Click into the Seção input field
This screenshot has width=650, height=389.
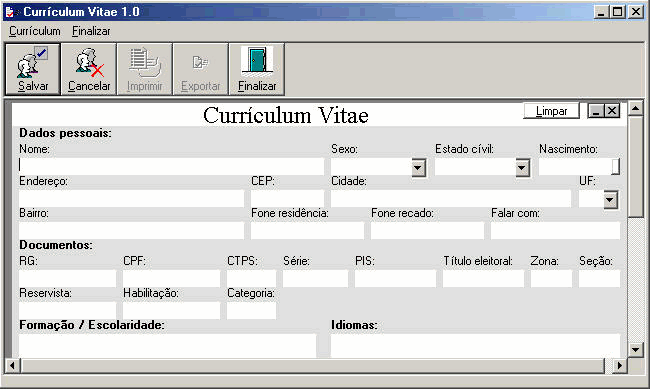(599, 279)
